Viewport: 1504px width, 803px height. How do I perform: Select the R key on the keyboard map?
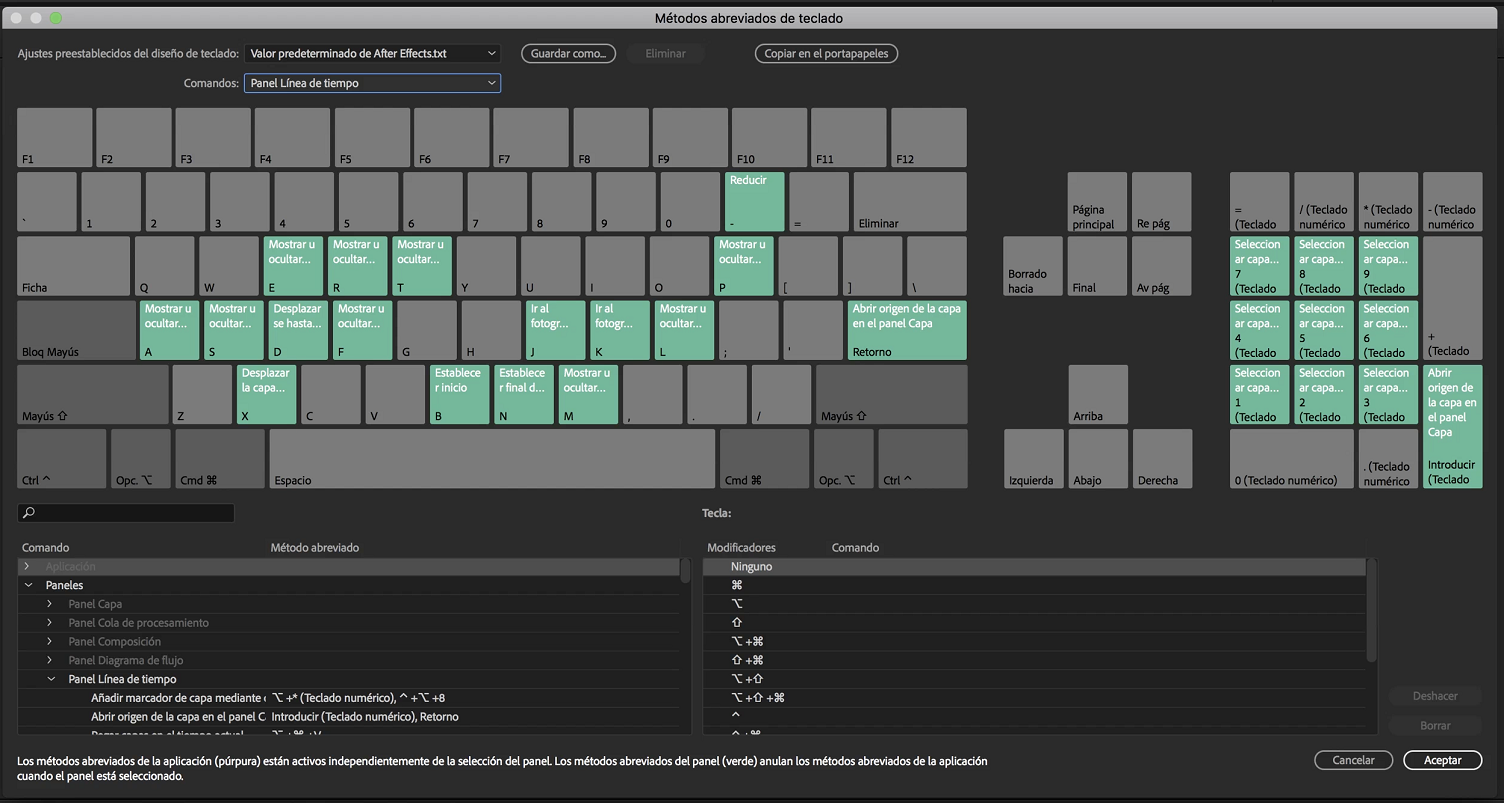[357, 266]
